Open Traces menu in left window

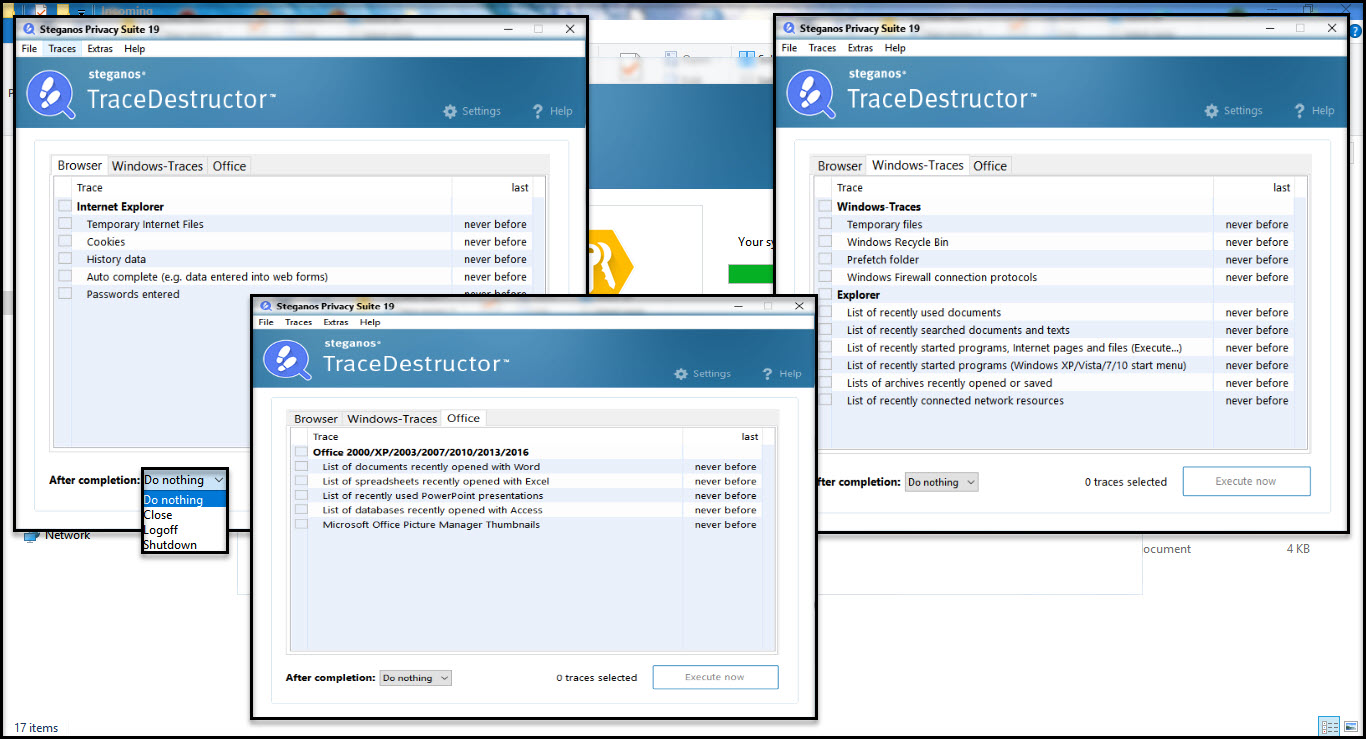tap(62, 48)
